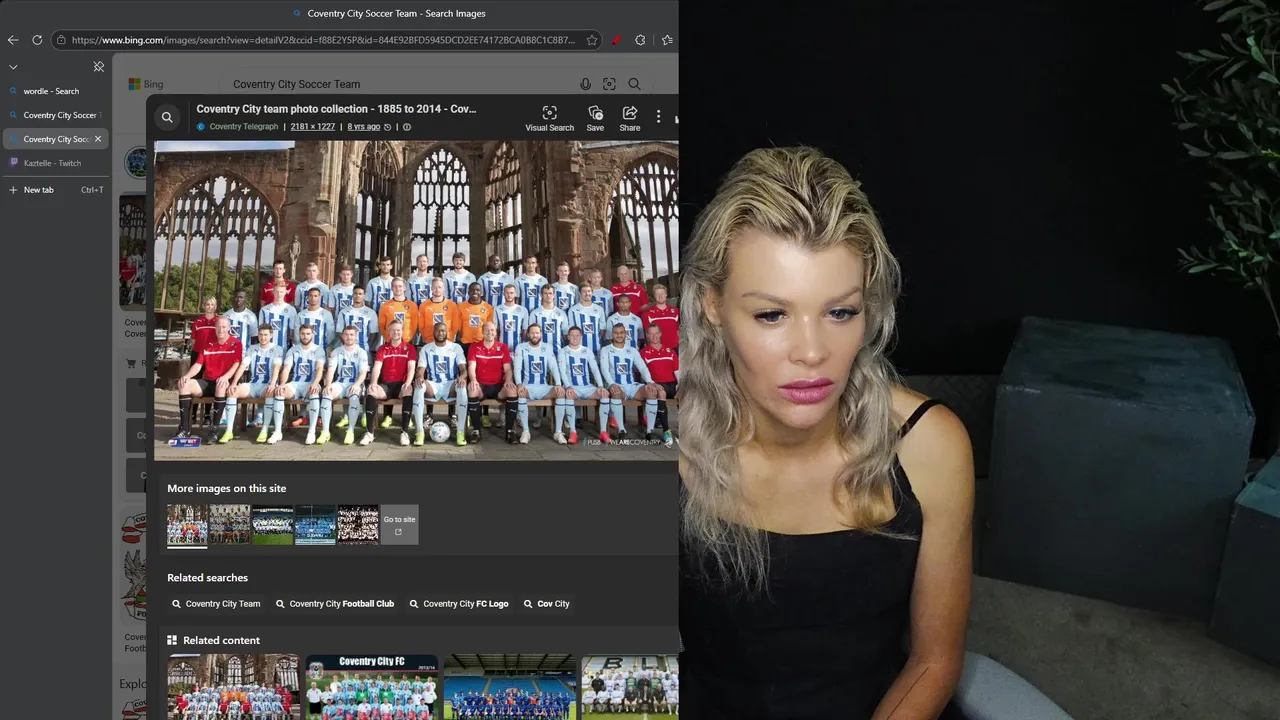Close the active Coventry City Soccer tab

pyautogui.click(x=98, y=139)
